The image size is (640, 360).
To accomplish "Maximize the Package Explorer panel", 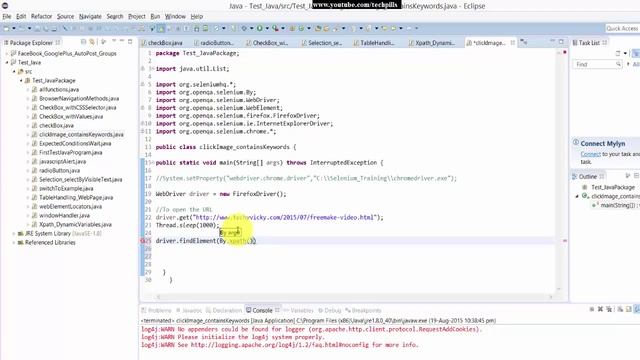I will pos(130,42).
